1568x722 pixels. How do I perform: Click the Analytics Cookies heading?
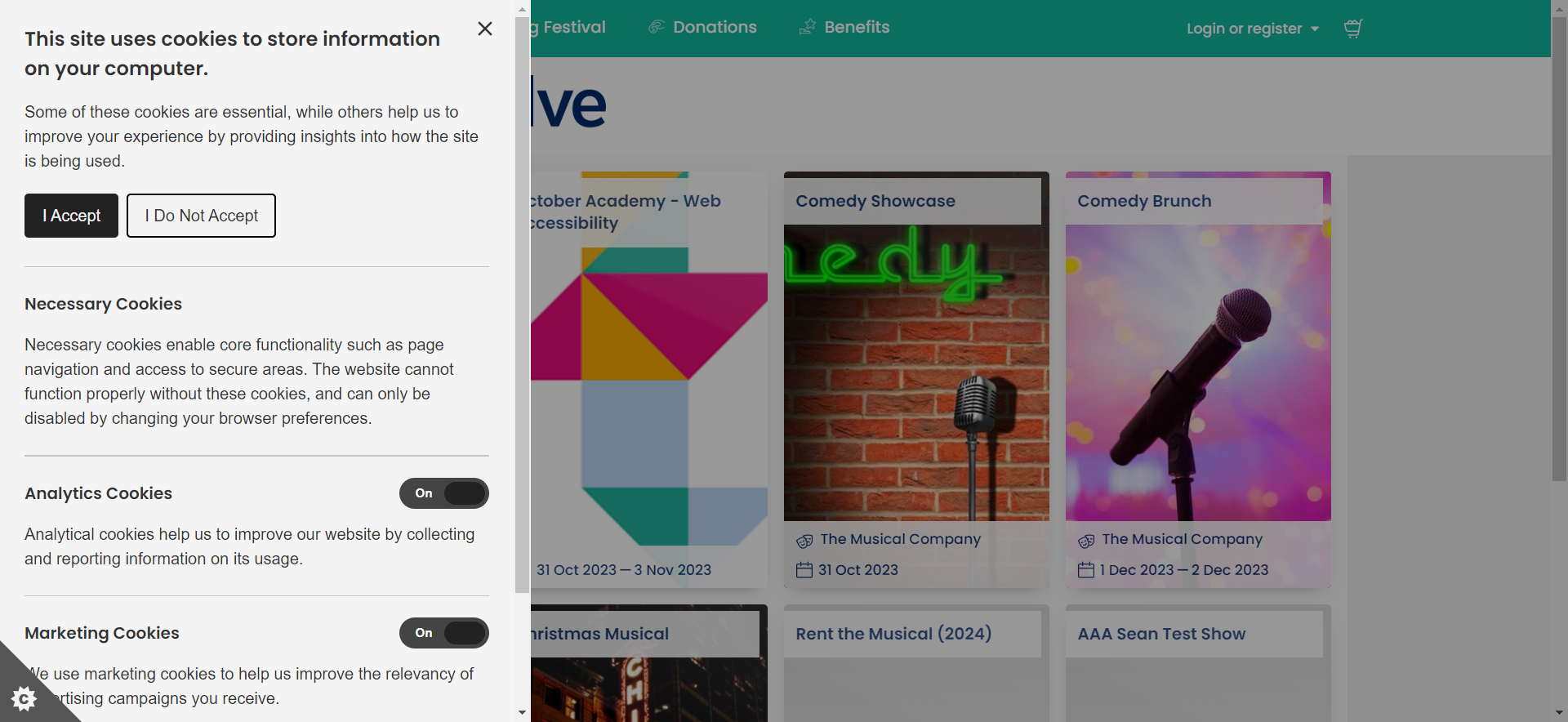coord(98,493)
